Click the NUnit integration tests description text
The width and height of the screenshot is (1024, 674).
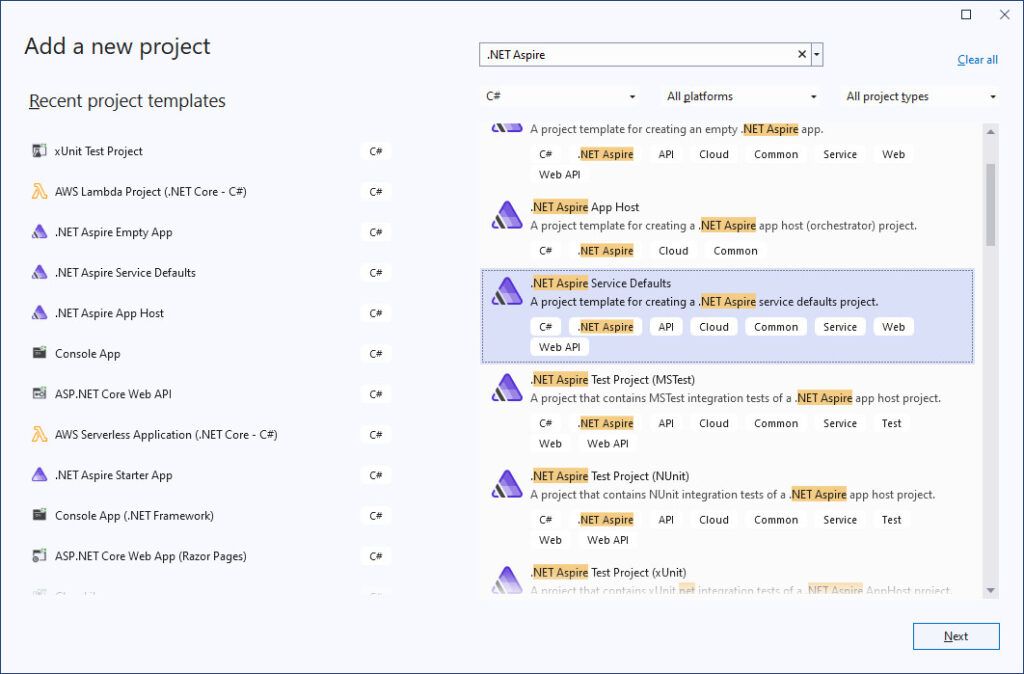point(733,494)
